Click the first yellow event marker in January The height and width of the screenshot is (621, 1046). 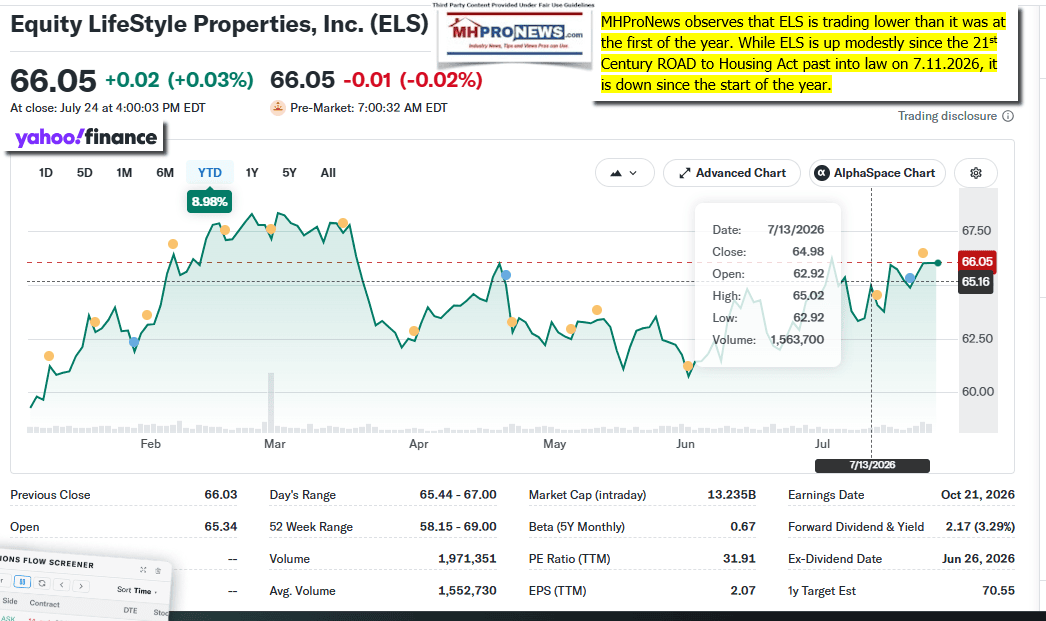[x=49, y=356]
